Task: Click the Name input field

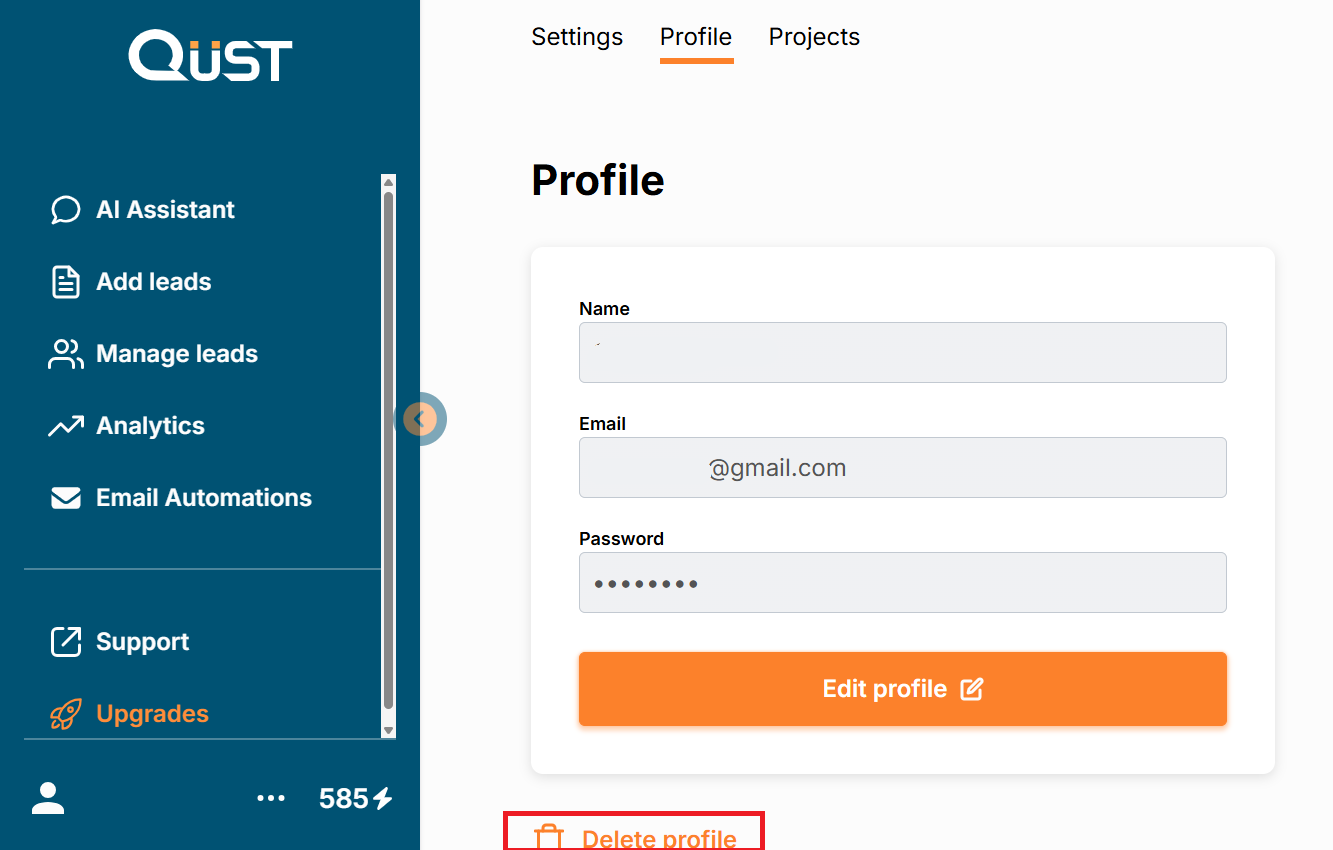Action: pyautogui.click(x=902, y=352)
